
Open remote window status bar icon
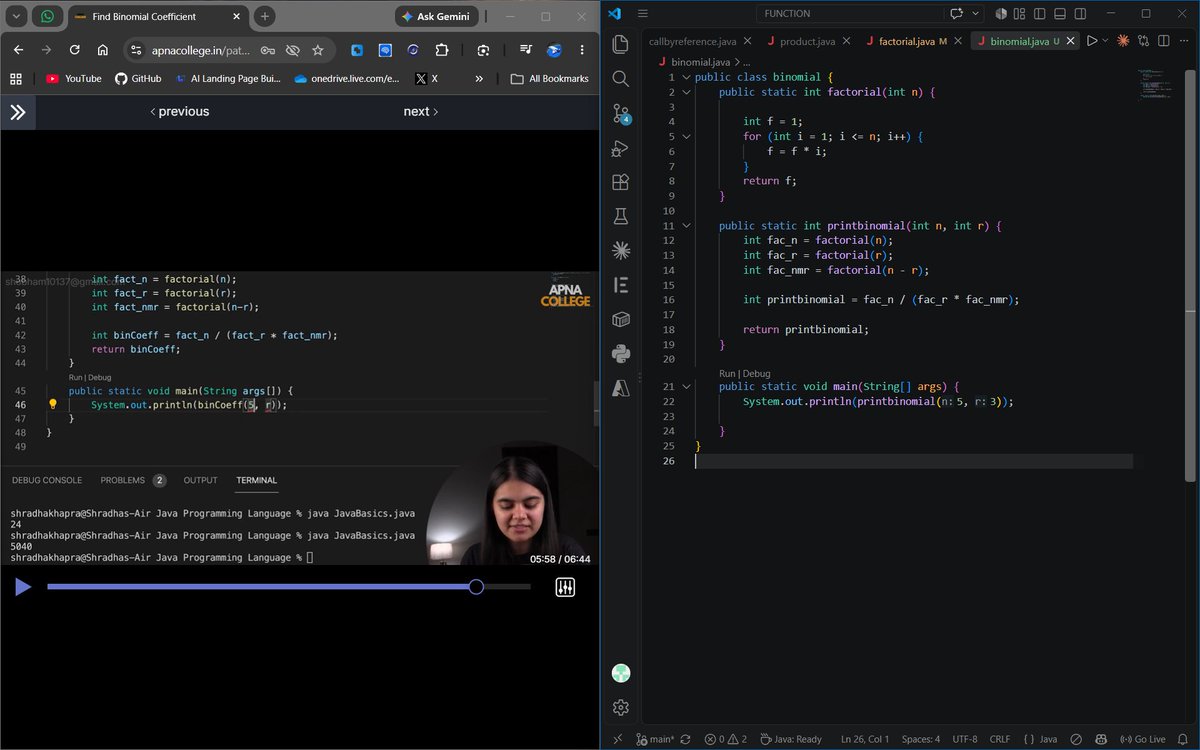[617, 739]
